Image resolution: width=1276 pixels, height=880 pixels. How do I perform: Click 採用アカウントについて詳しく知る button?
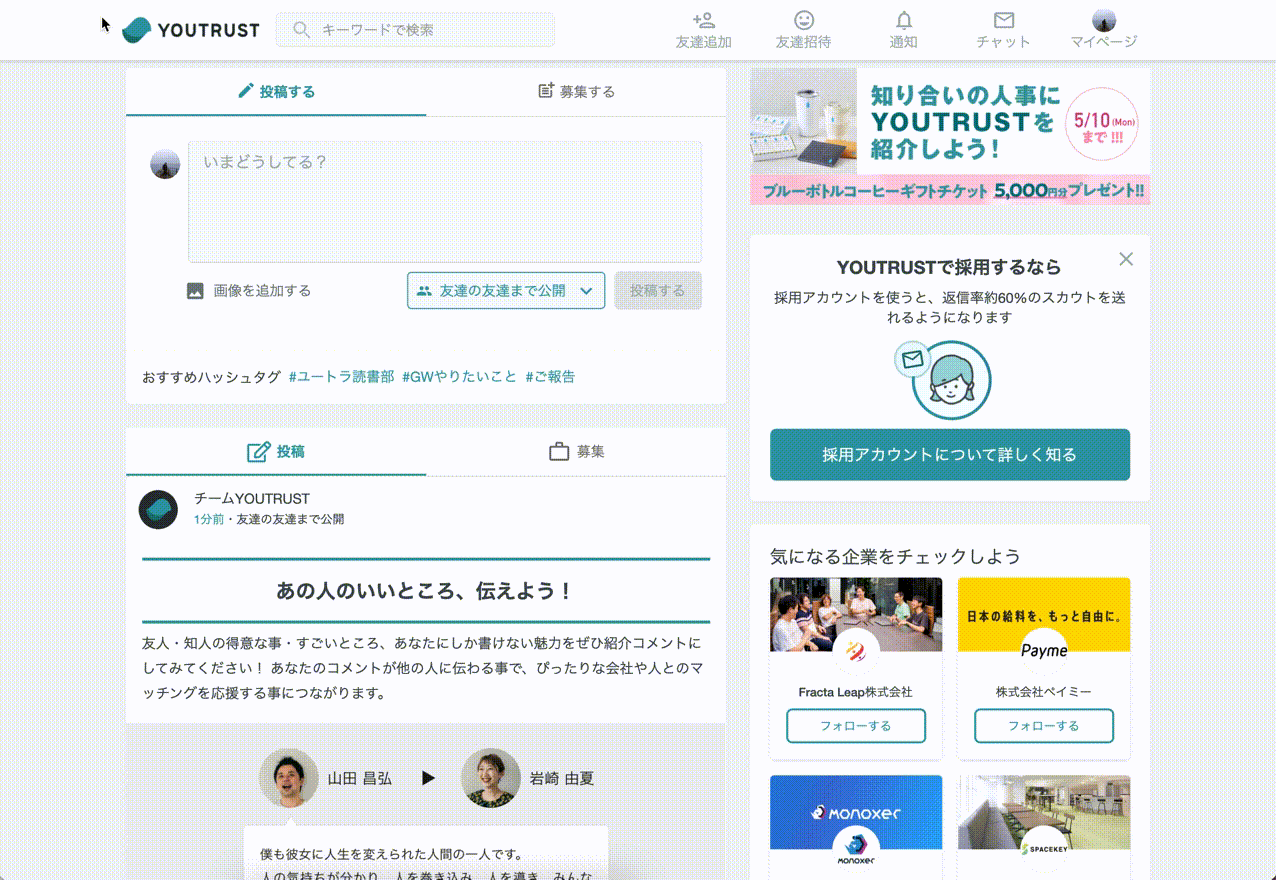coord(950,455)
